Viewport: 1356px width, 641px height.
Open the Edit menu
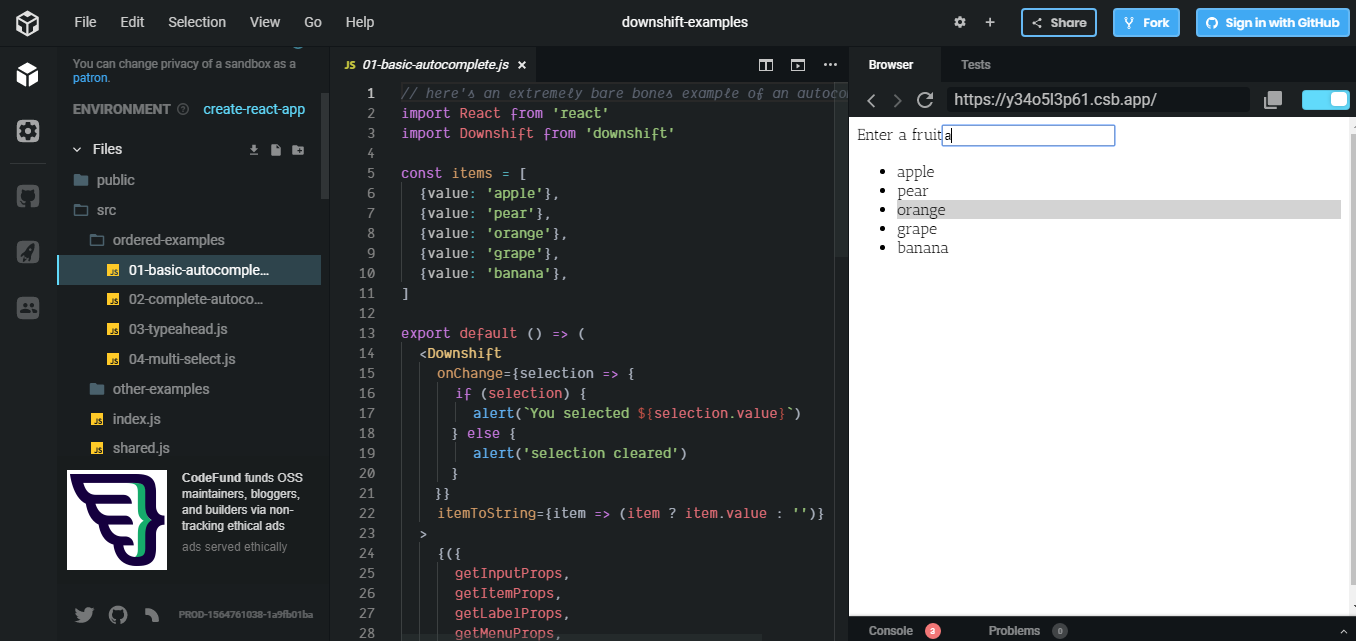coord(132,22)
